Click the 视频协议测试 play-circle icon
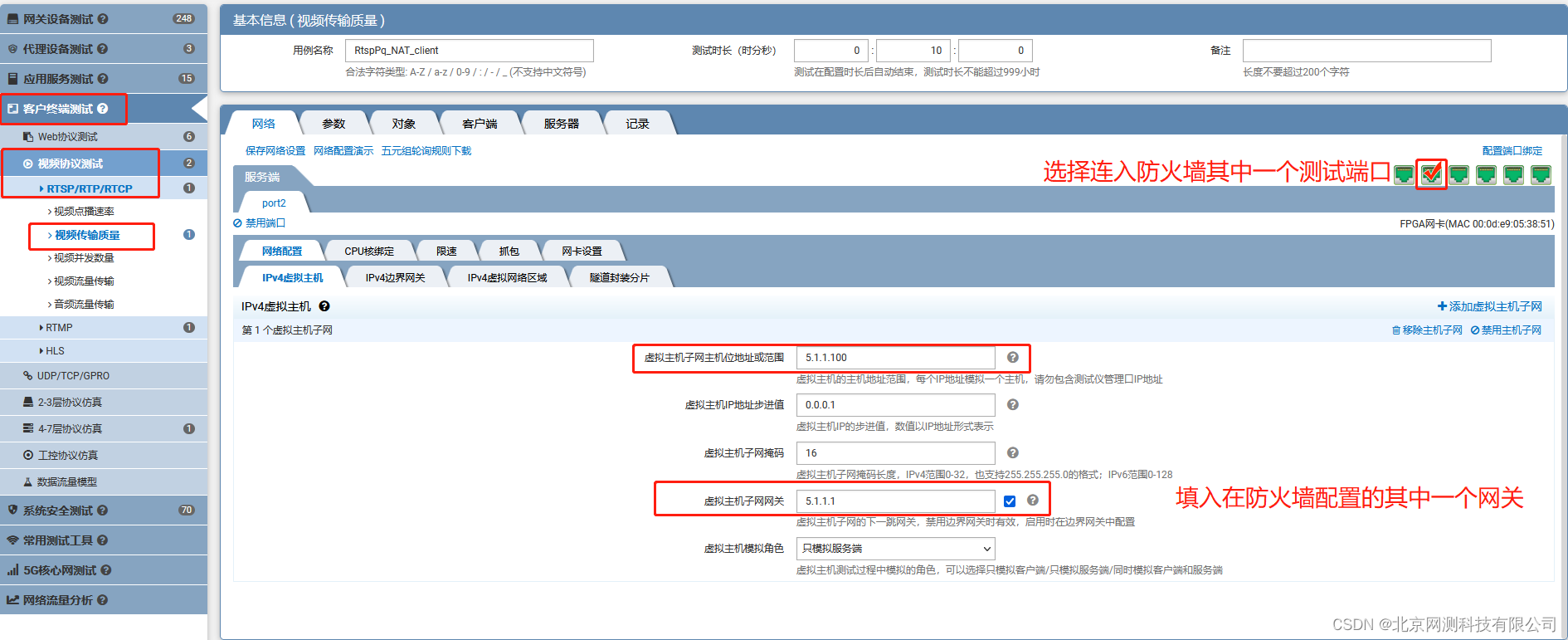 [28, 164]
